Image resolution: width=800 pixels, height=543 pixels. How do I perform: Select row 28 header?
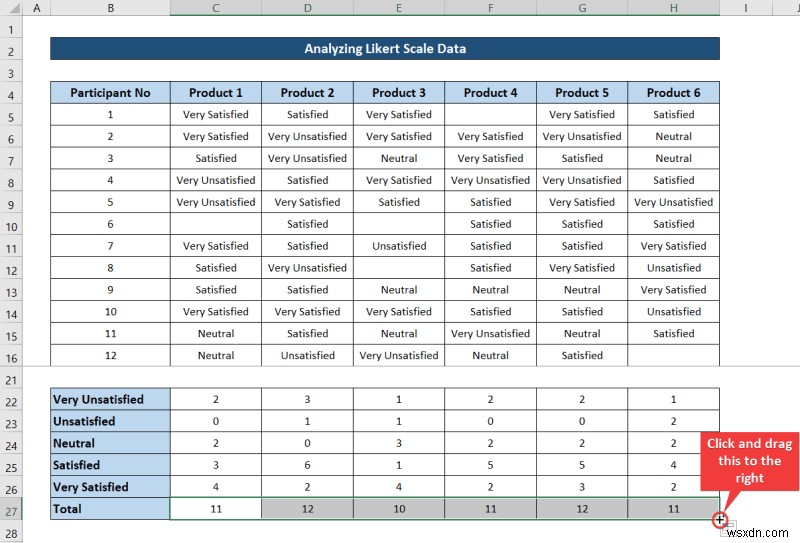pos(11,533)
